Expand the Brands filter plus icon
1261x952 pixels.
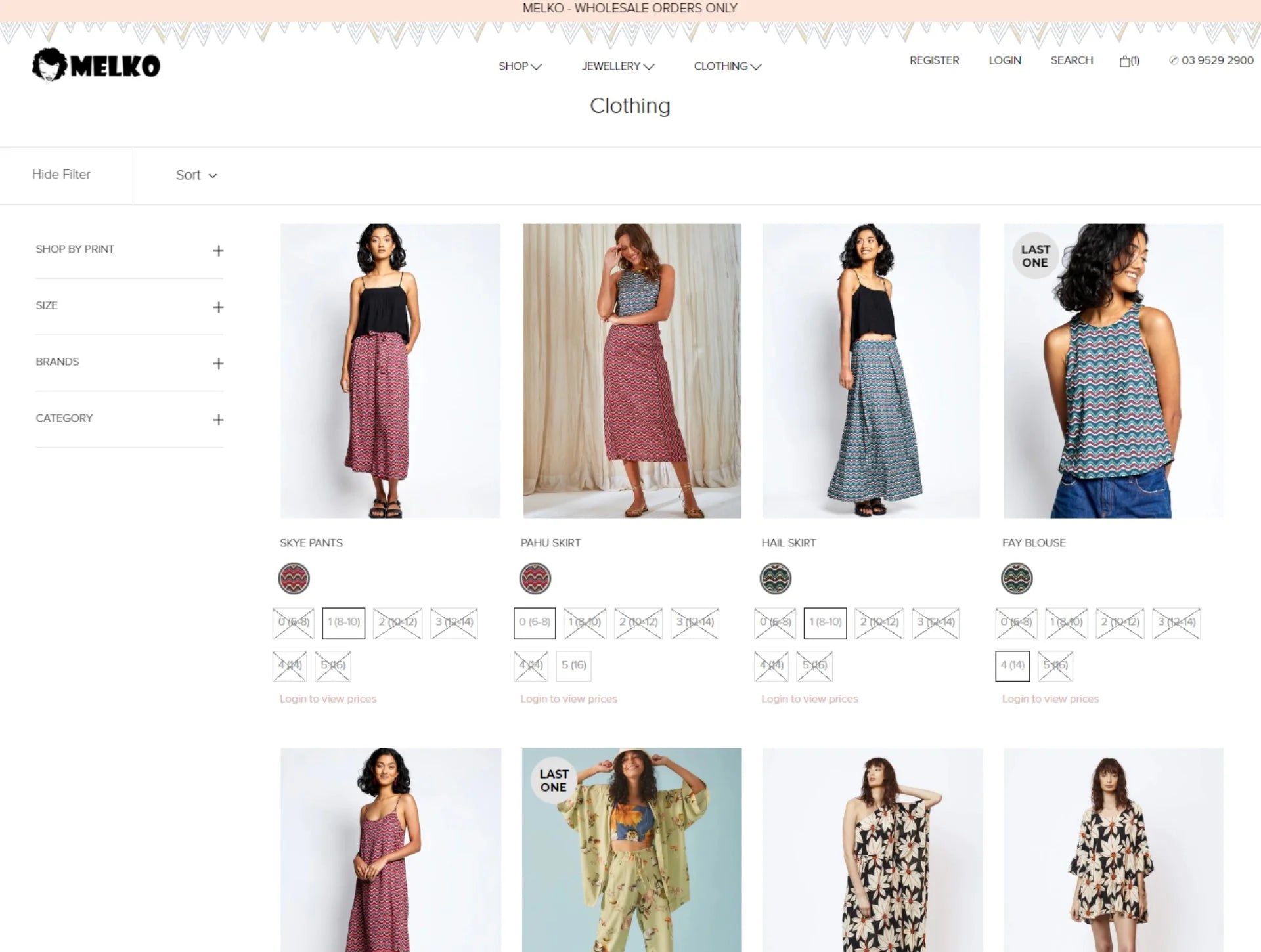[218, 364]
